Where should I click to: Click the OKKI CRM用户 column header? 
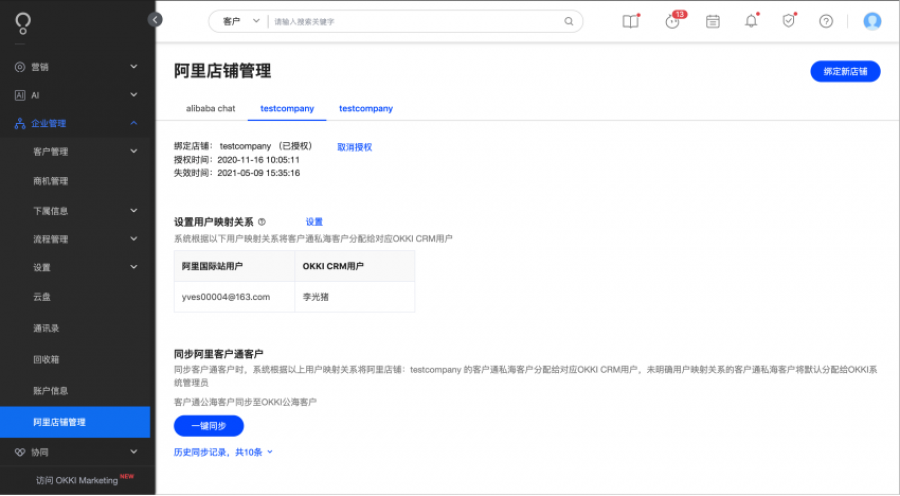355,266
